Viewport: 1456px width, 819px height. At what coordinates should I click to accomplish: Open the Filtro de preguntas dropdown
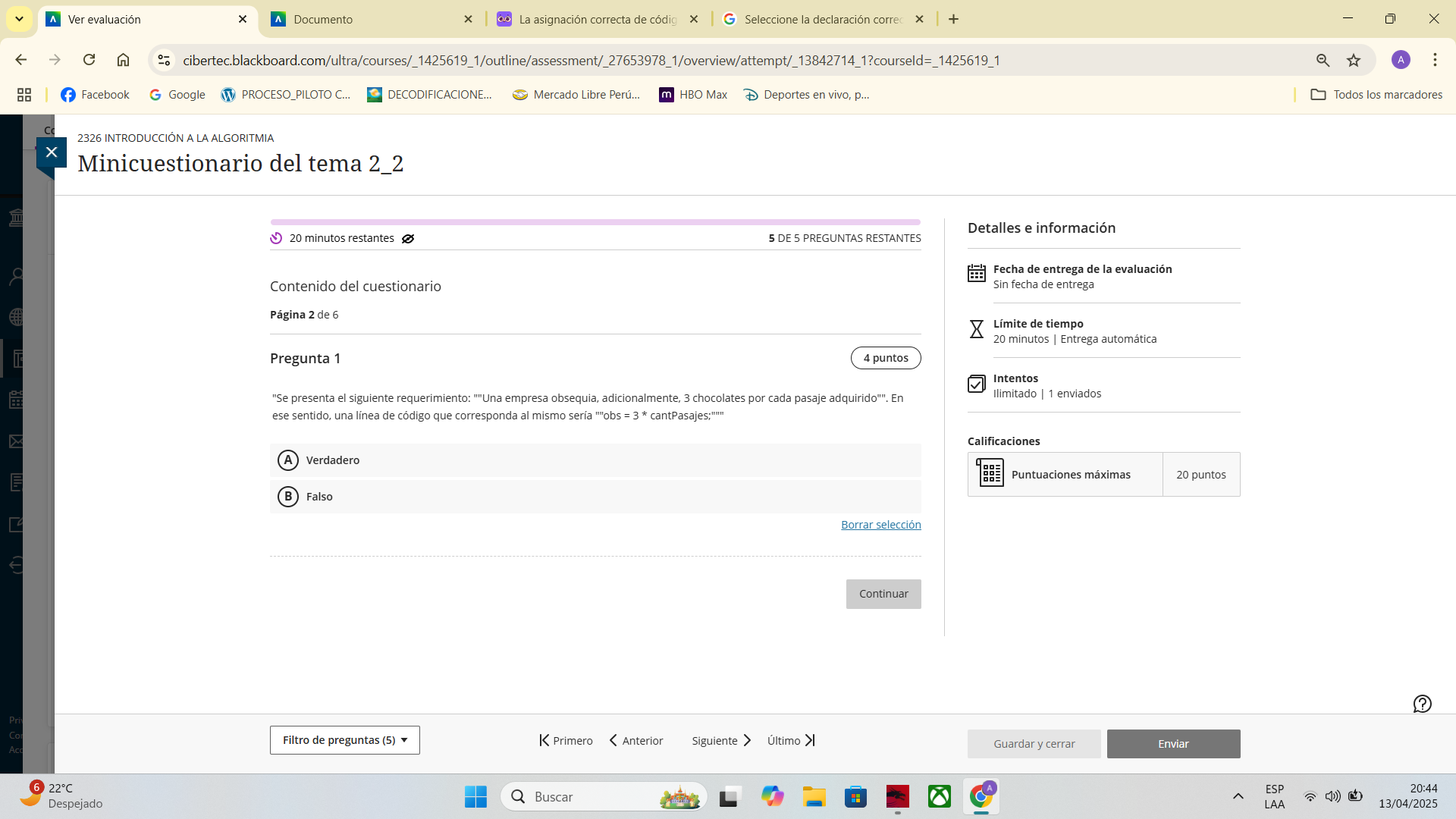(344, 739)
